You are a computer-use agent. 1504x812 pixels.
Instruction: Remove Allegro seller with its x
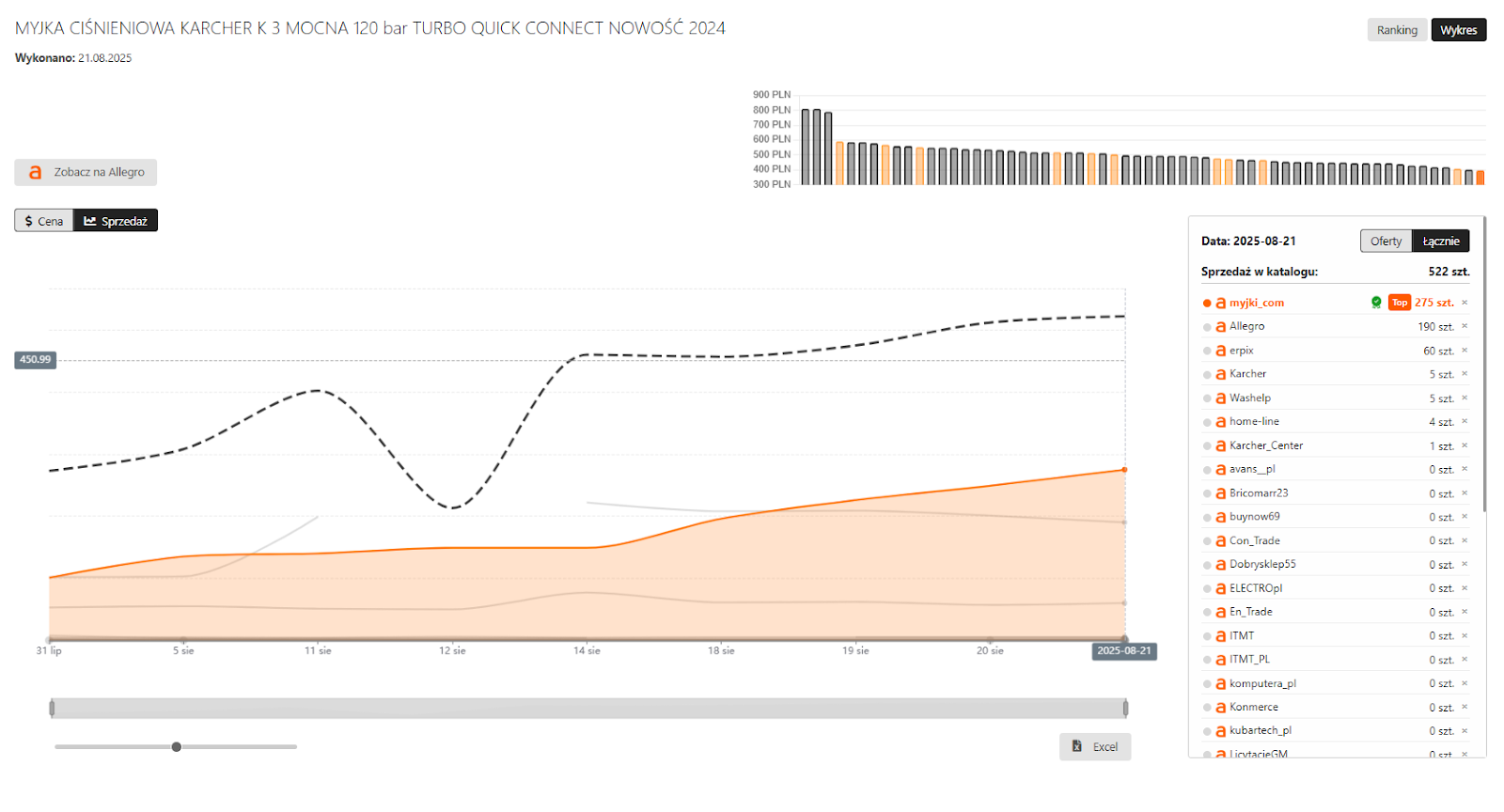tap(1465, 326)
